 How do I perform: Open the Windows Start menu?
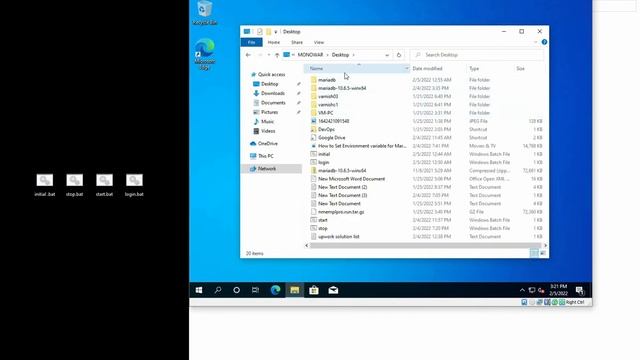[199, 290]
